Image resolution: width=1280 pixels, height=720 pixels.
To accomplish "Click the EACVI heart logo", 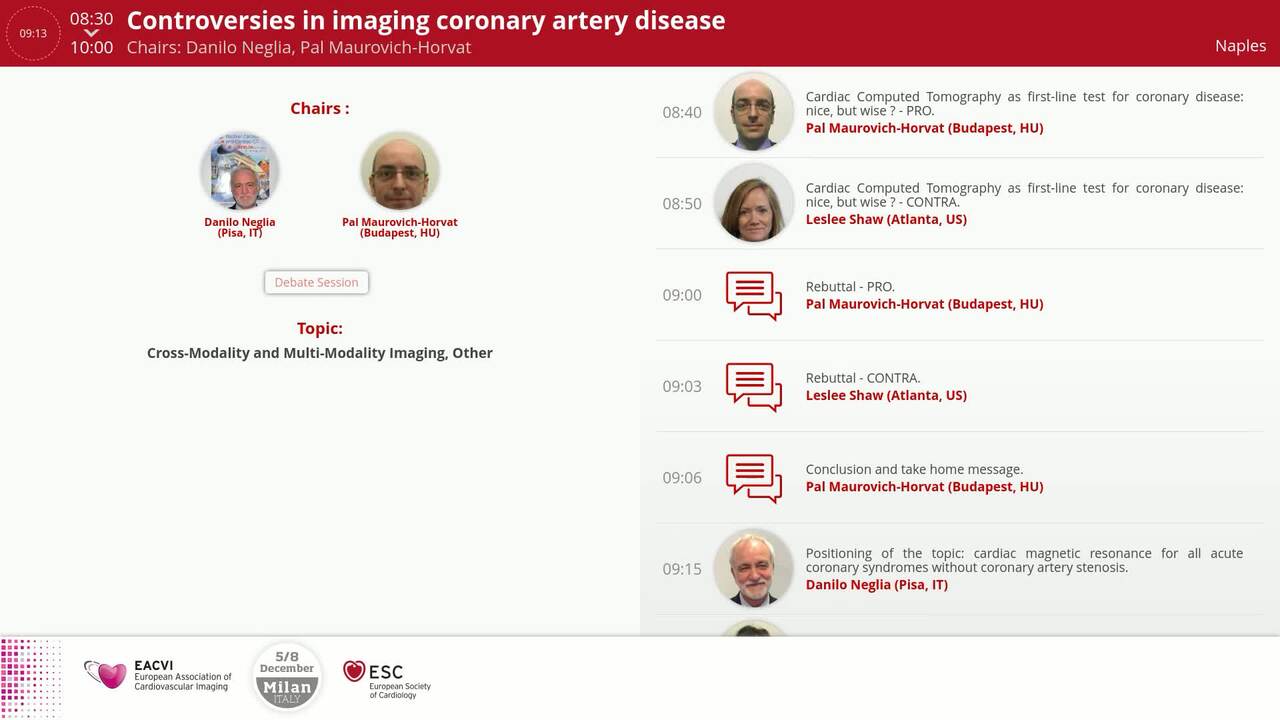I will click(x=105, y=675).
